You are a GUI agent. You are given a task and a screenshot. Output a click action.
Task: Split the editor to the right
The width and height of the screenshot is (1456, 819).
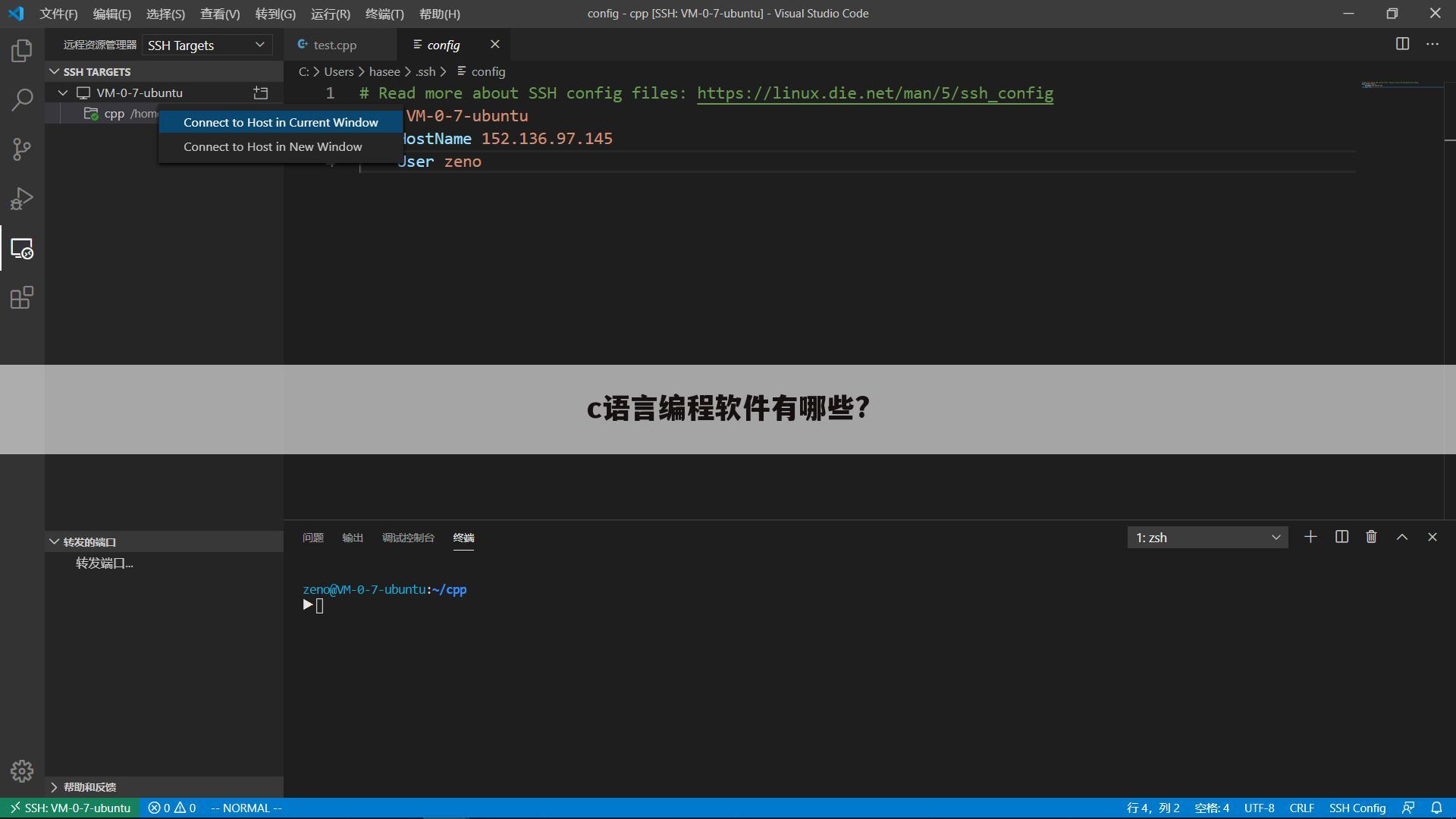(1402, 44)
